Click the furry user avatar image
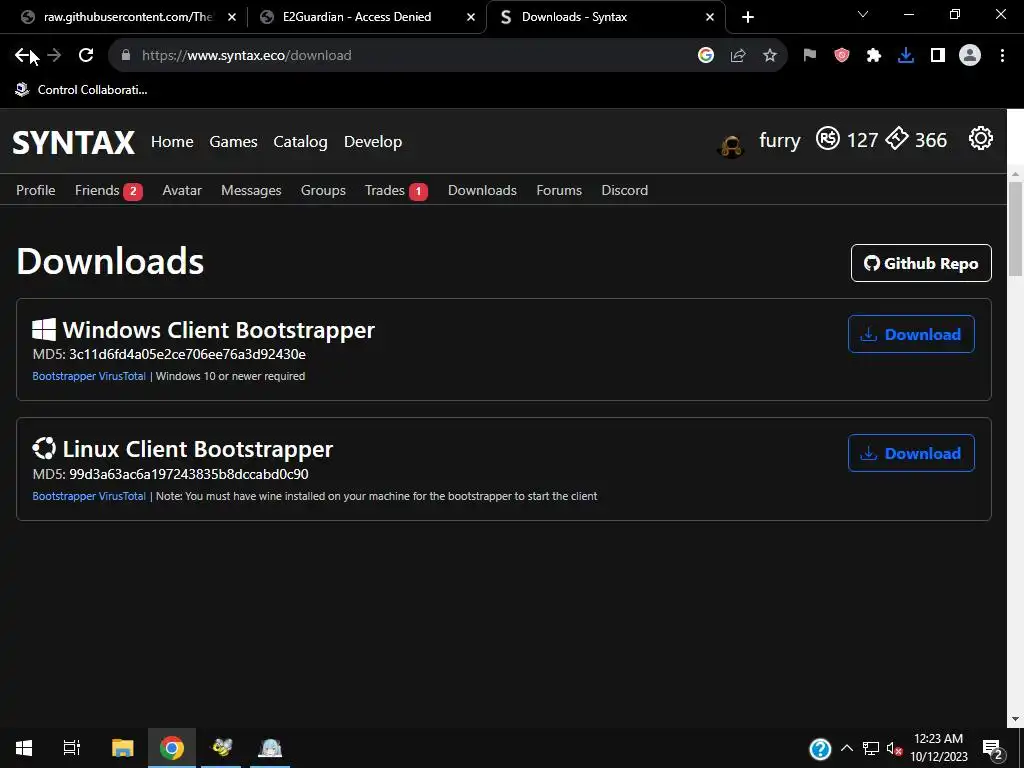This screenshot has width=1024, height=768. click(x=731, y=145)
